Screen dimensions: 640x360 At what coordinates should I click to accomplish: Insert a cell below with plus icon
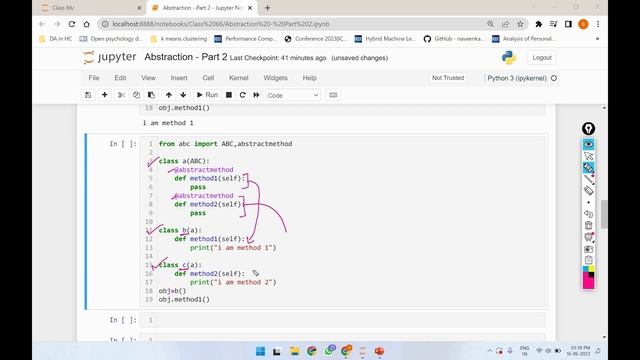[x=104, y=95]
